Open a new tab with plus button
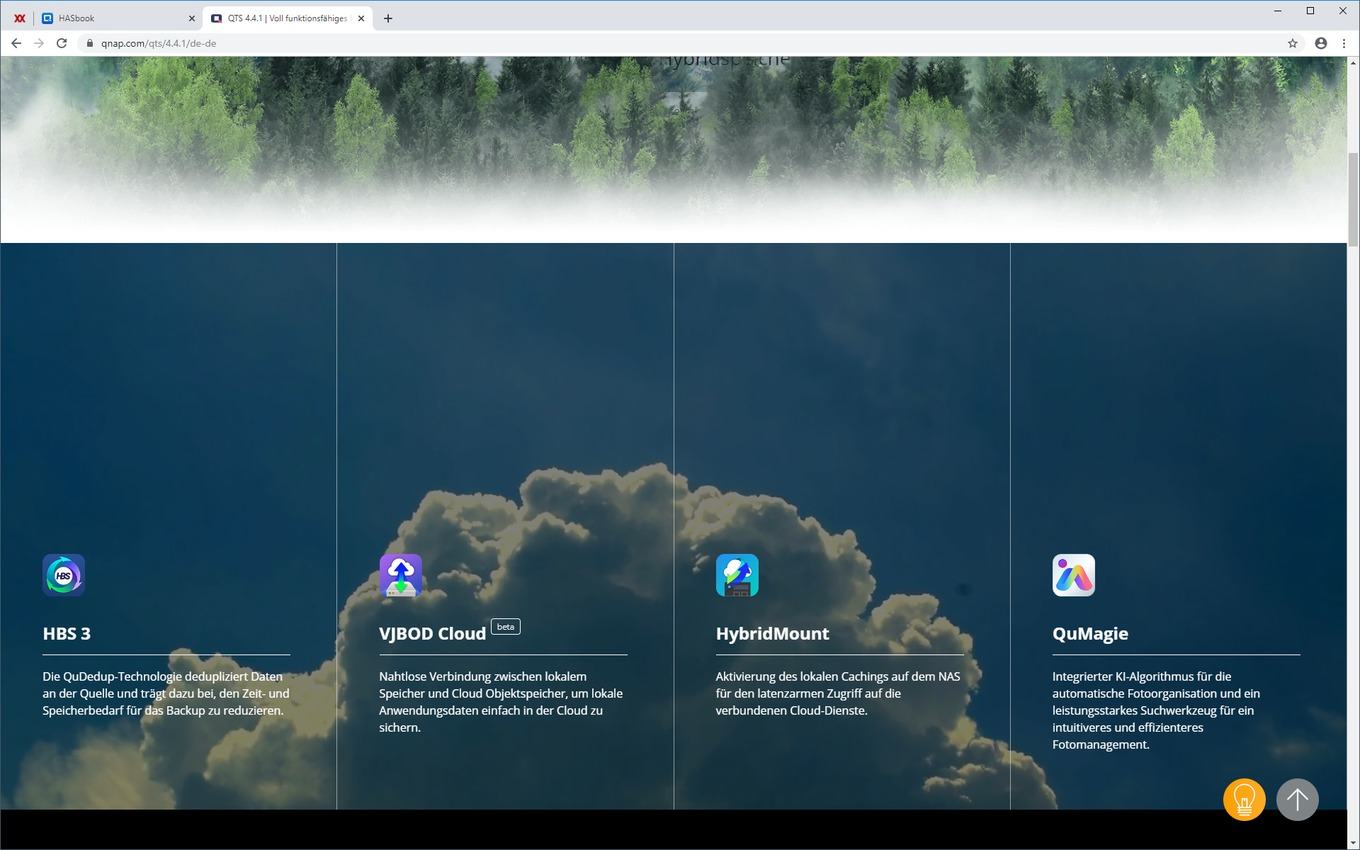 coord(388,18)
